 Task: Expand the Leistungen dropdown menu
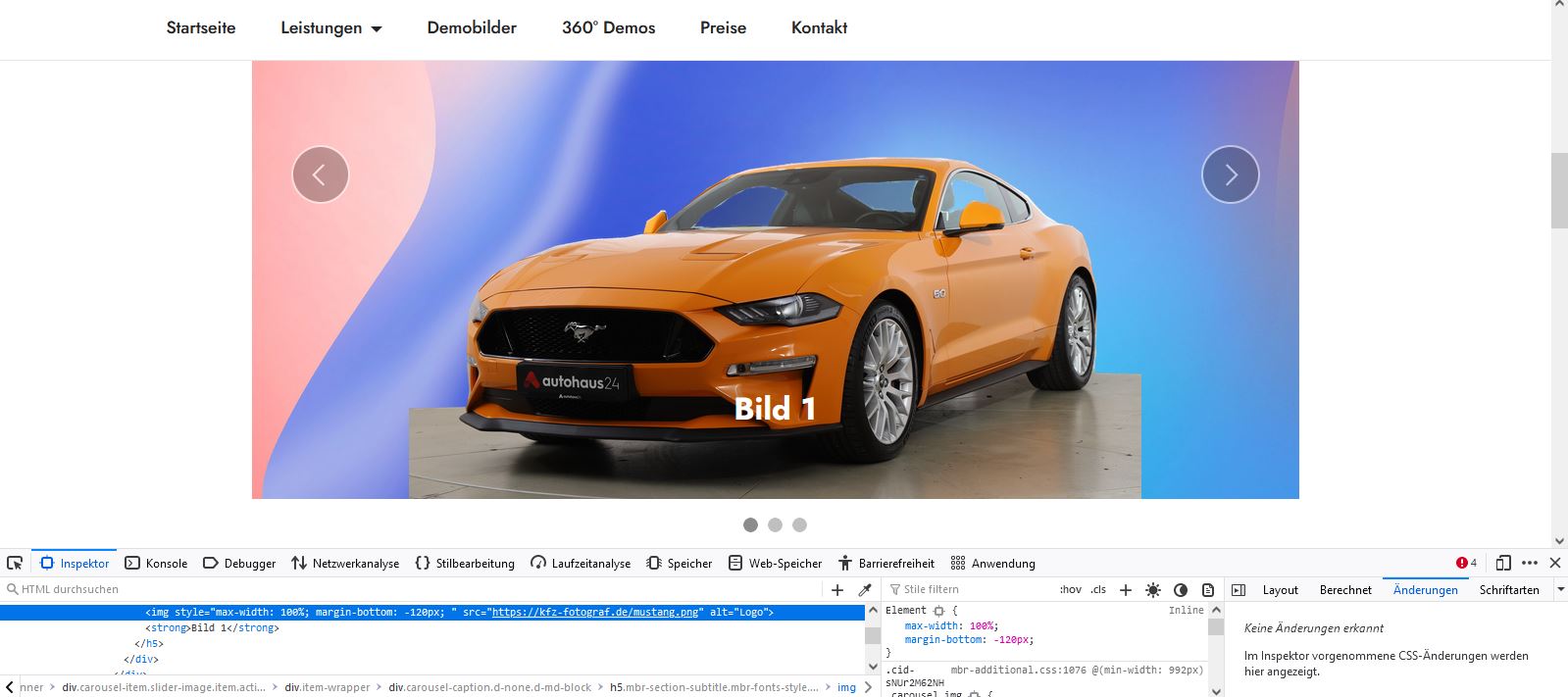tap(330, 27)
